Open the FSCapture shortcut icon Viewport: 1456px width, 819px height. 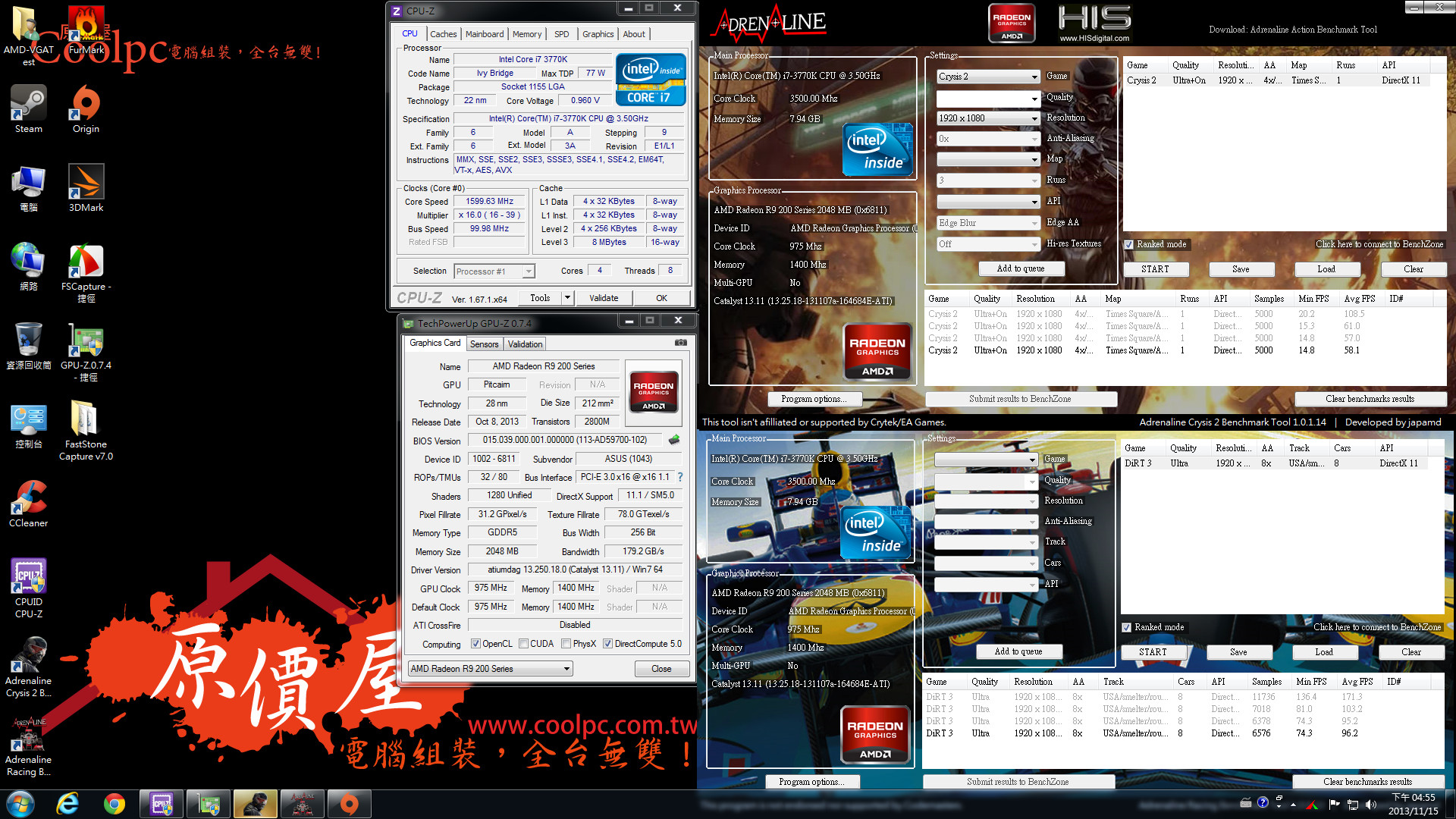click(x=86, y=273)
